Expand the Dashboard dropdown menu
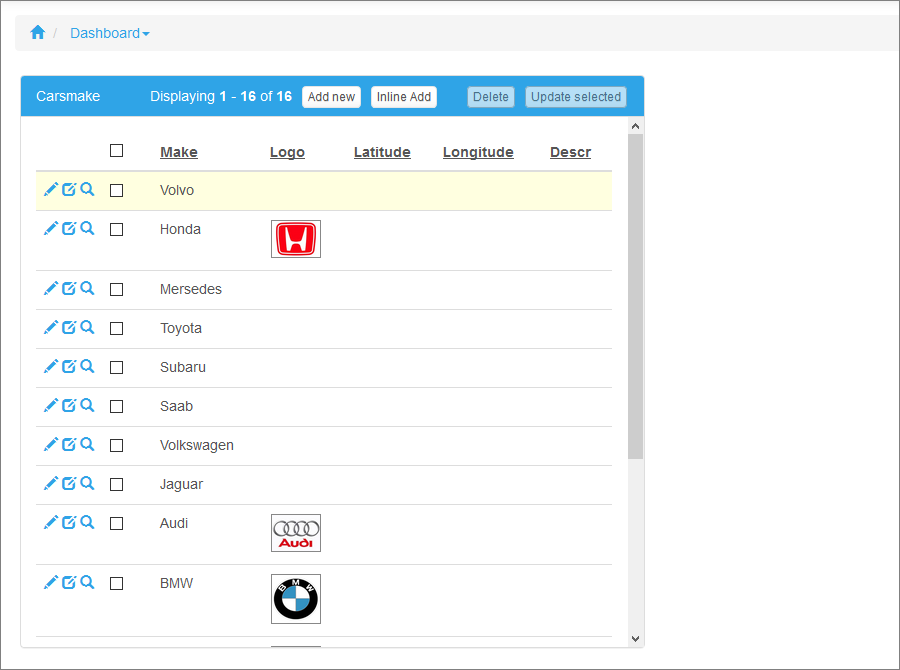Screen dimensions: 900x670 pos(110,32)
